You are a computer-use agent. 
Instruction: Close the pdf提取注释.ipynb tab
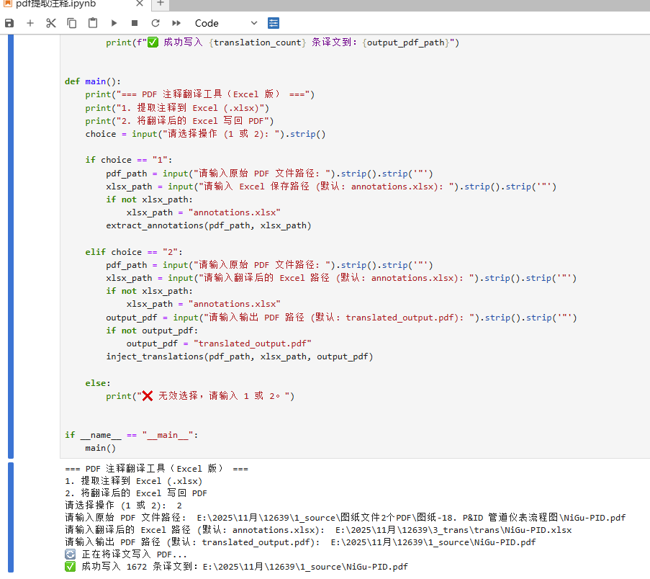coord(140,4)
